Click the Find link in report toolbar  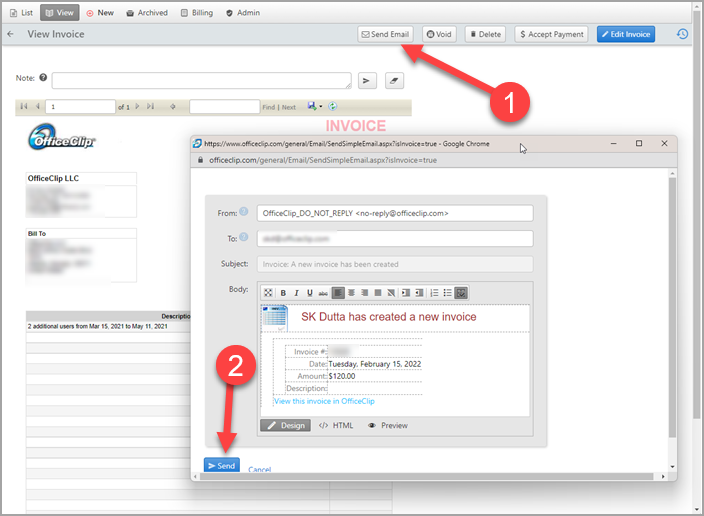(x=268, y=107)
